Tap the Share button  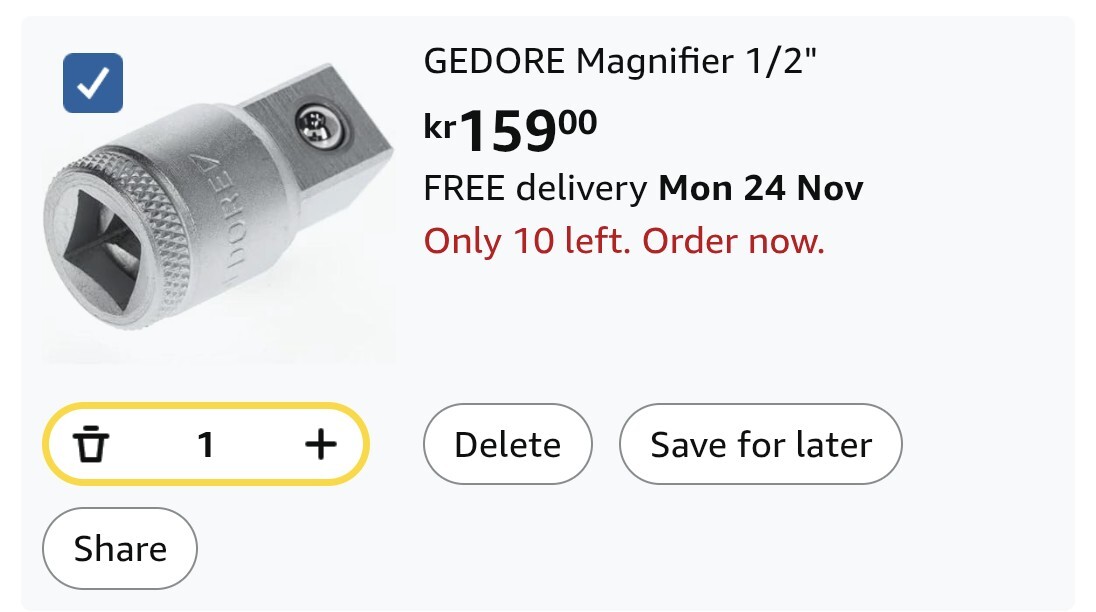point(120,548)
